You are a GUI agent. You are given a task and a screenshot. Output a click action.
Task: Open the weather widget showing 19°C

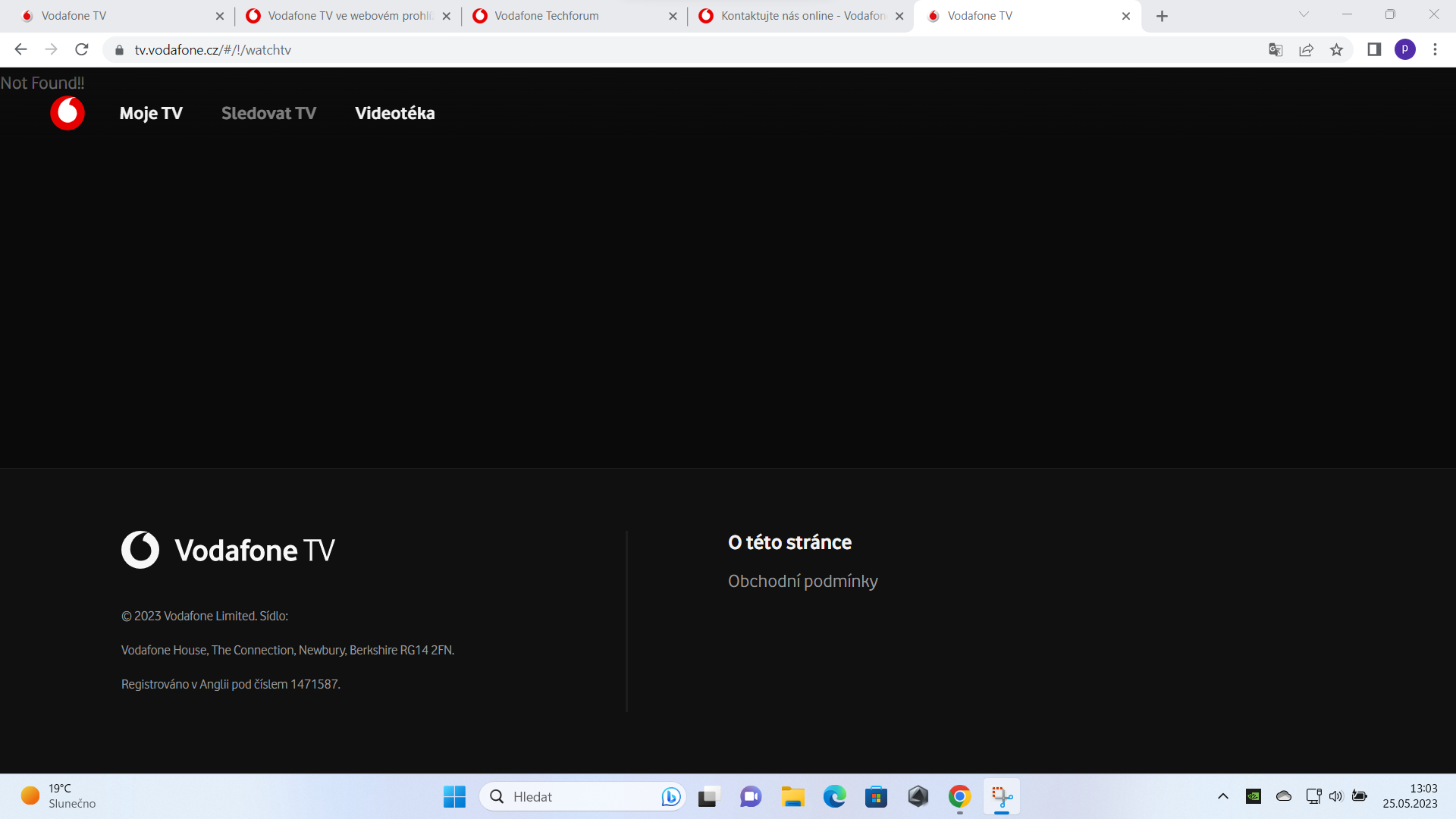59,796
